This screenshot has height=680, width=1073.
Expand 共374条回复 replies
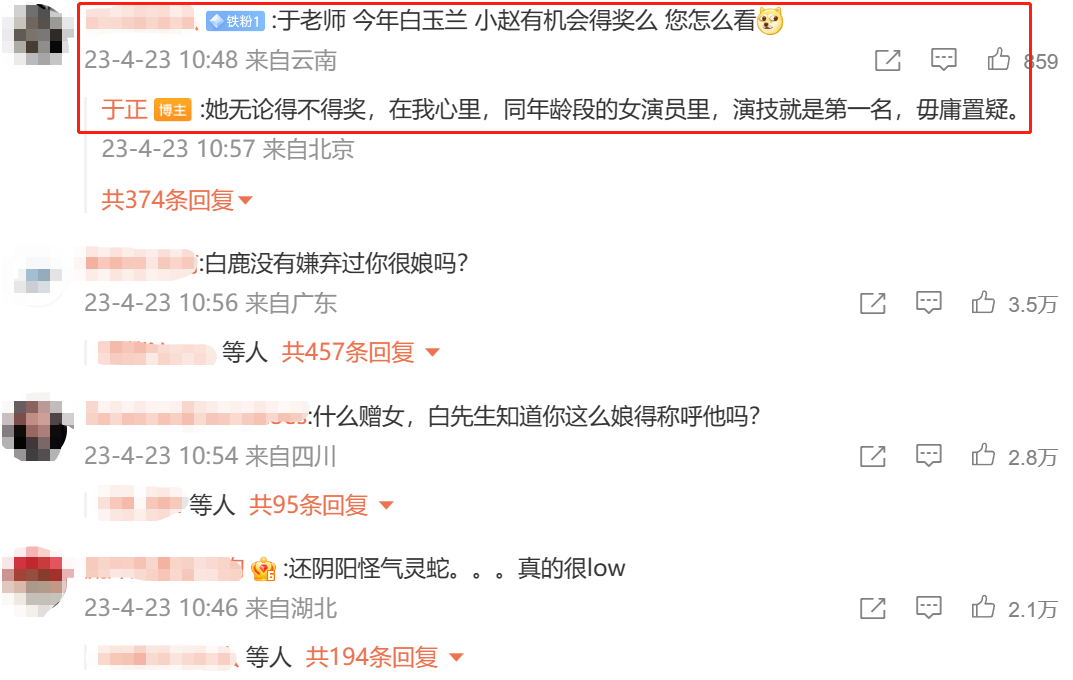click(177, 200)
